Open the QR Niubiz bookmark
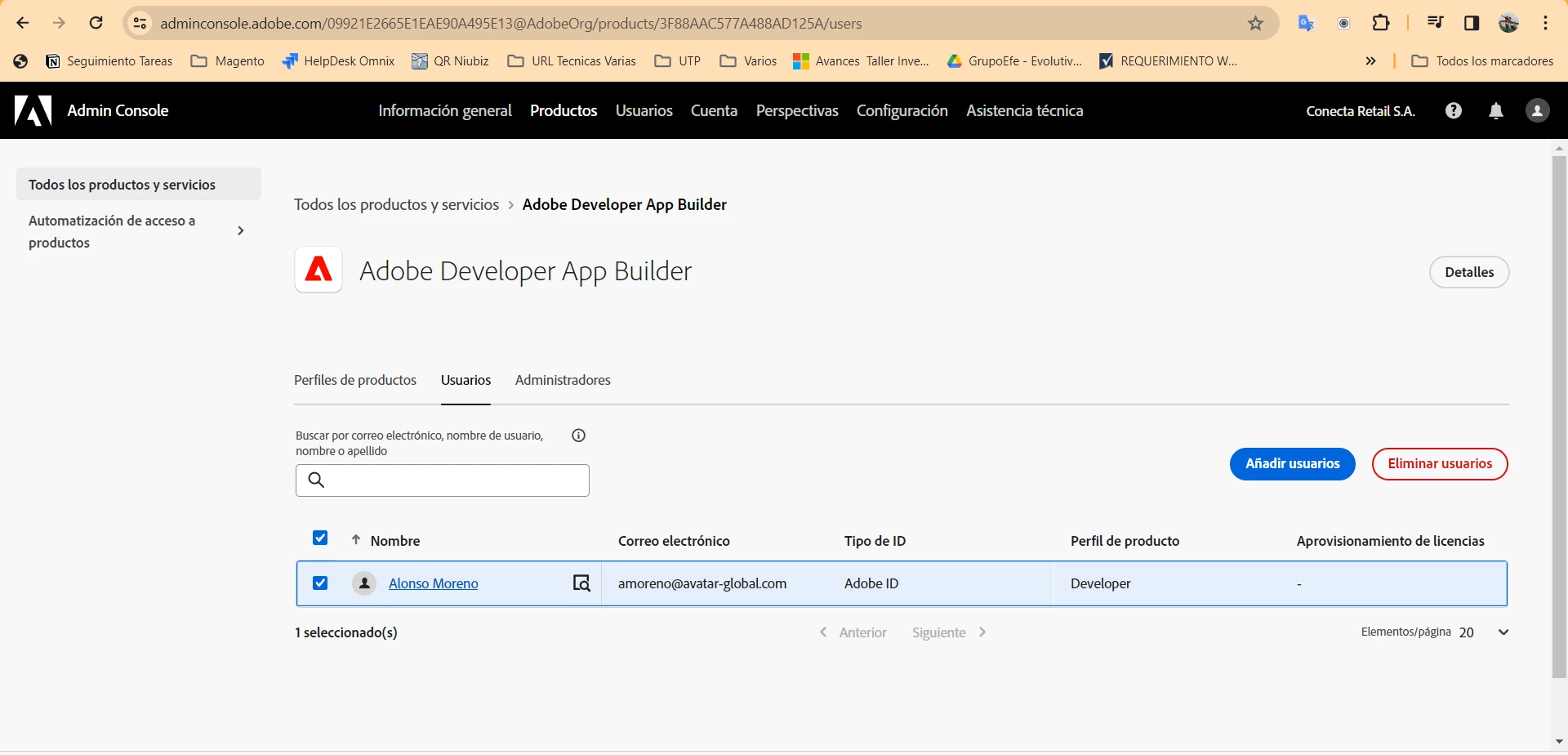This screenshot has width=1568, height=755. click(450, 61)
